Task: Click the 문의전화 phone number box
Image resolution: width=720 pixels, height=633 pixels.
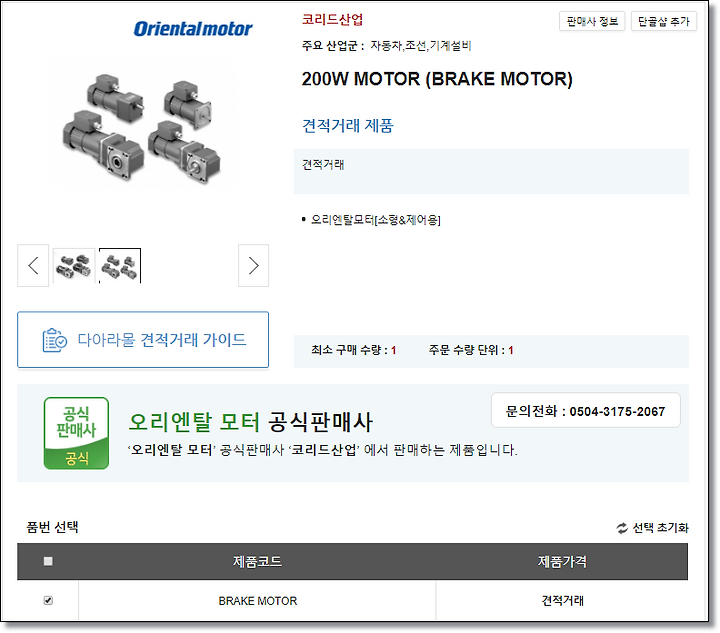Action: pos(585,410)
